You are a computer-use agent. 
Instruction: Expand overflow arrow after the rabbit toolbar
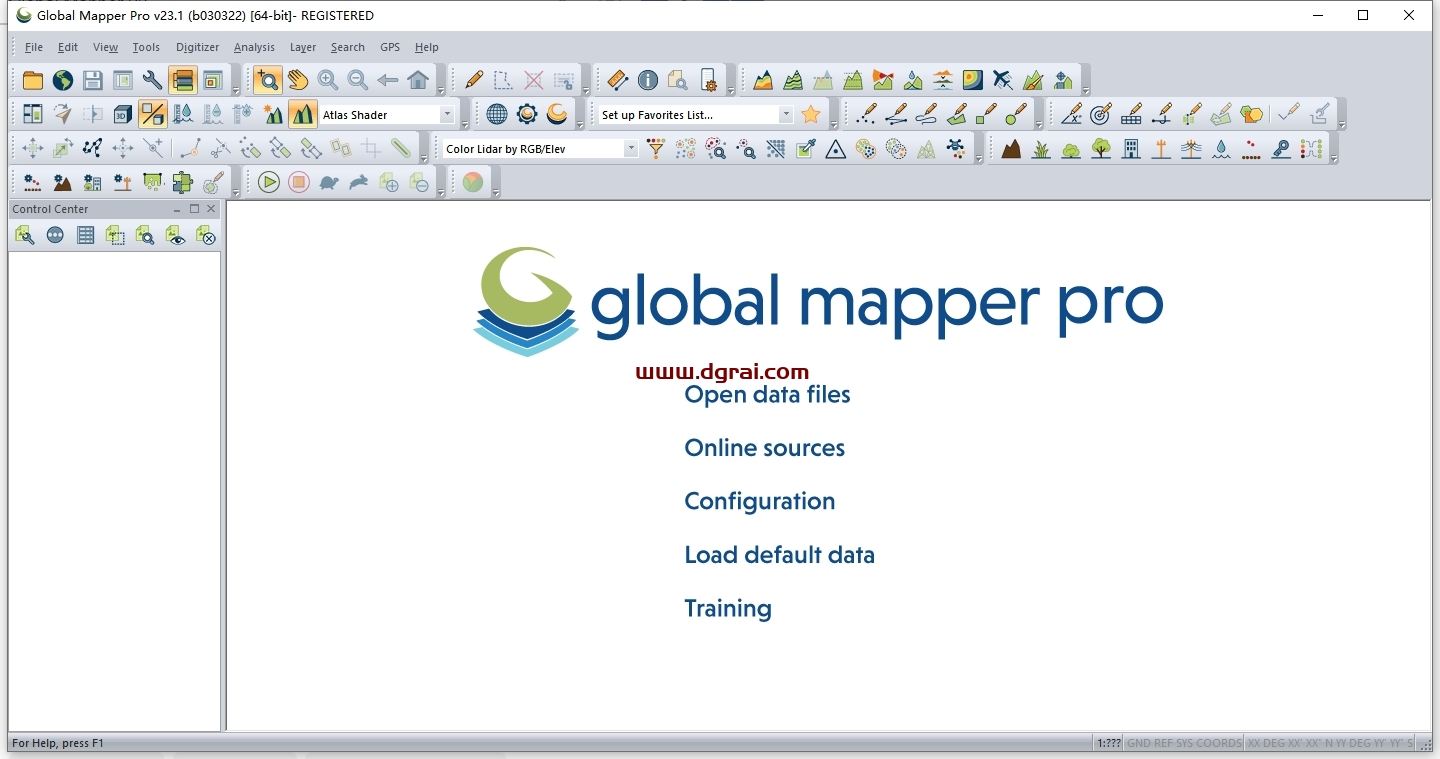(x=441, y=190)
